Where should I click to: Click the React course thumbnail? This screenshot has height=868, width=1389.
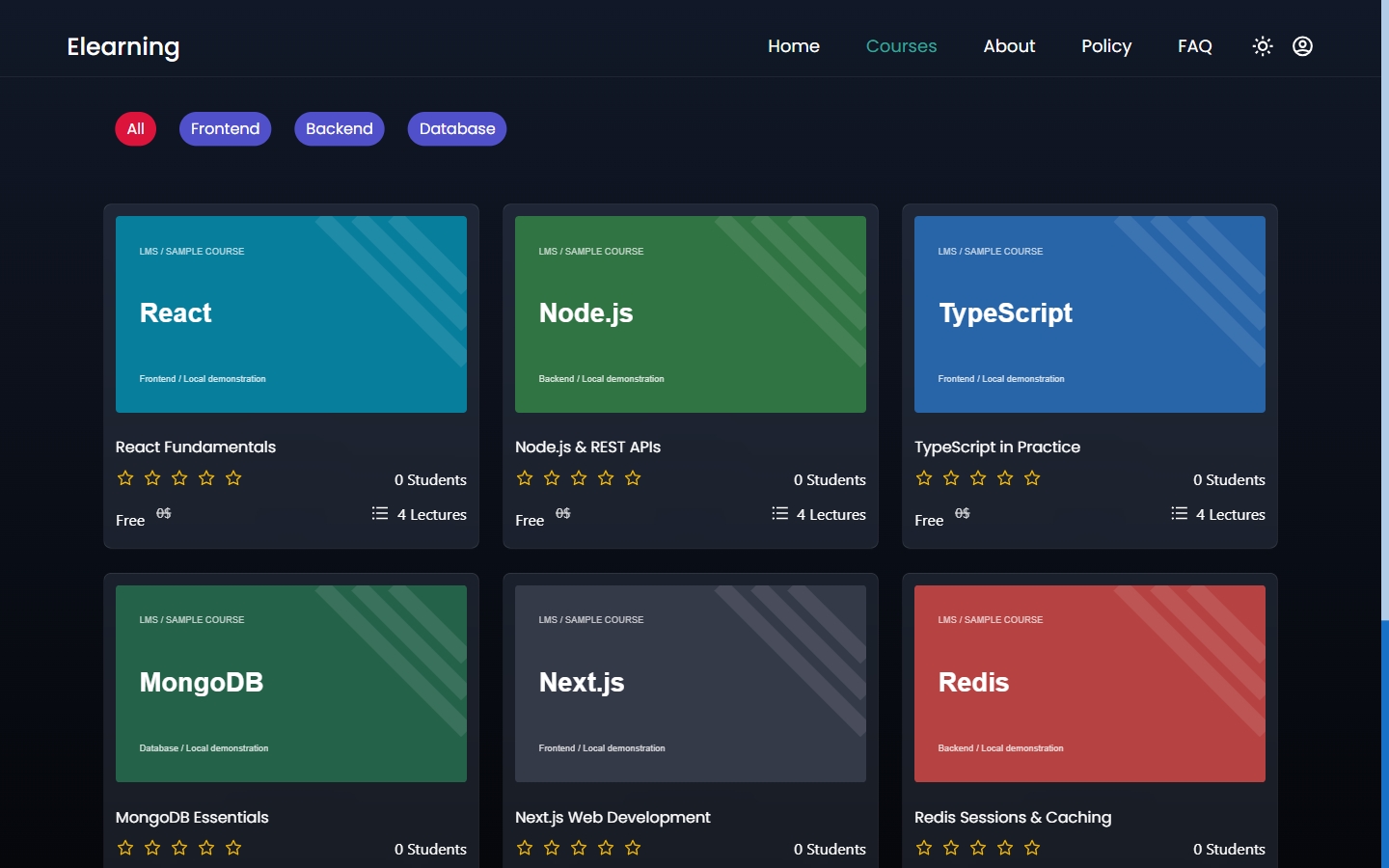click(291, 314)
